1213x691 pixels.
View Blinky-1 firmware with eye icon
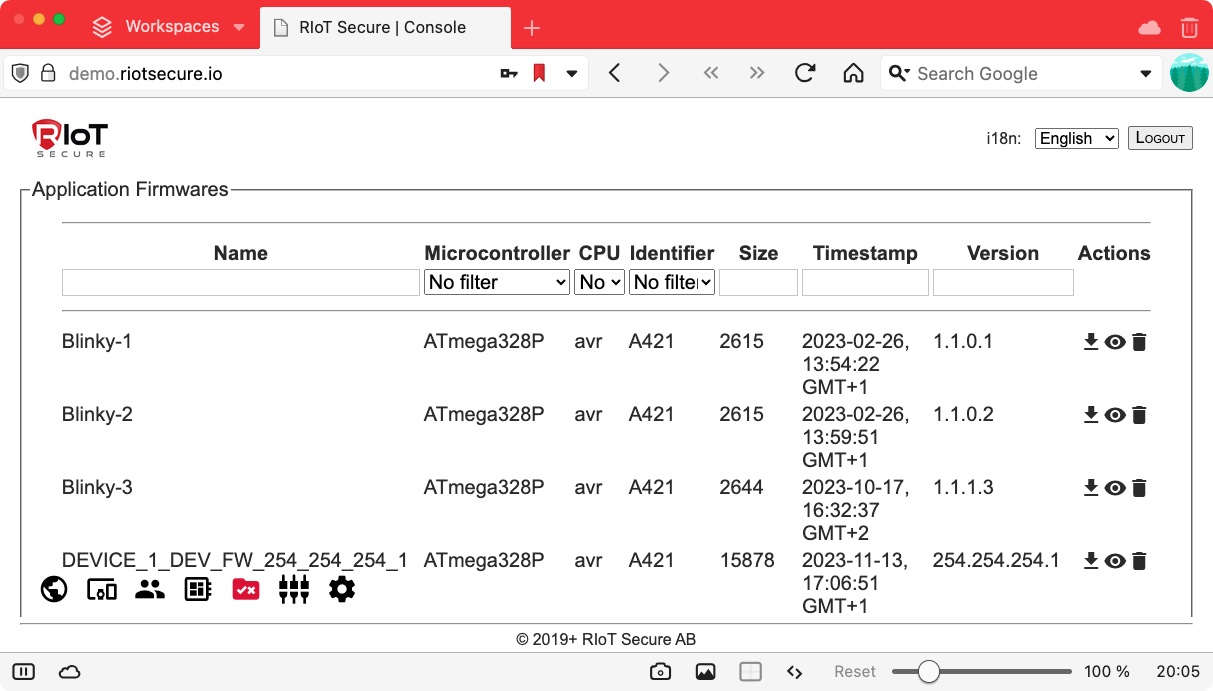(1115, 342)
